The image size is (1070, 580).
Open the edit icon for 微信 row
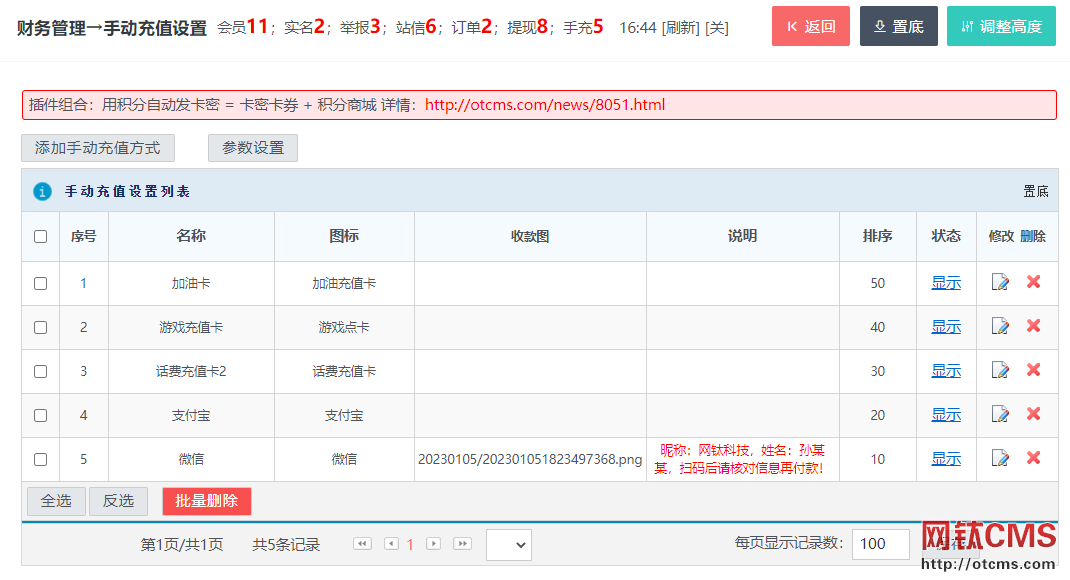point(1000,458)
